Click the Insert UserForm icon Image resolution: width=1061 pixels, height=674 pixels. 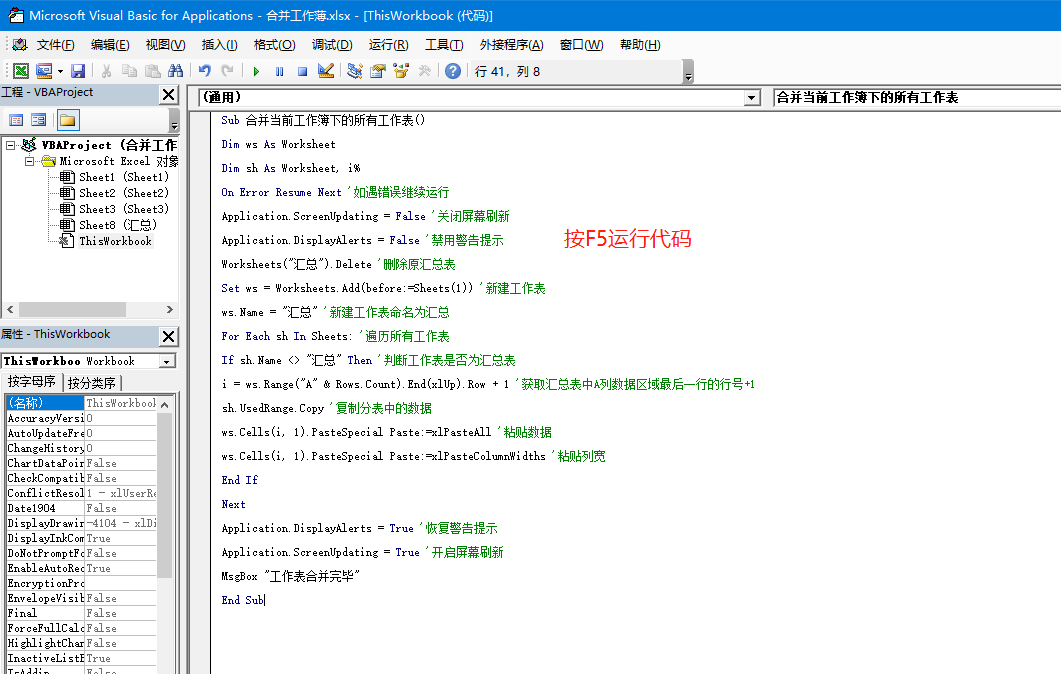click(x=44, y=71)
